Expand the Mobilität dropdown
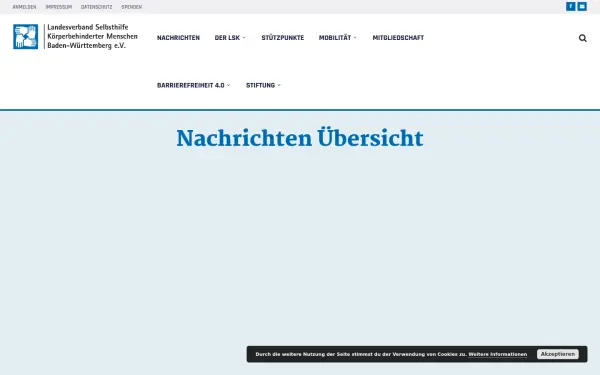Image resolution: width=600 pixels, height=375 pixels. [x=338, y=38]
